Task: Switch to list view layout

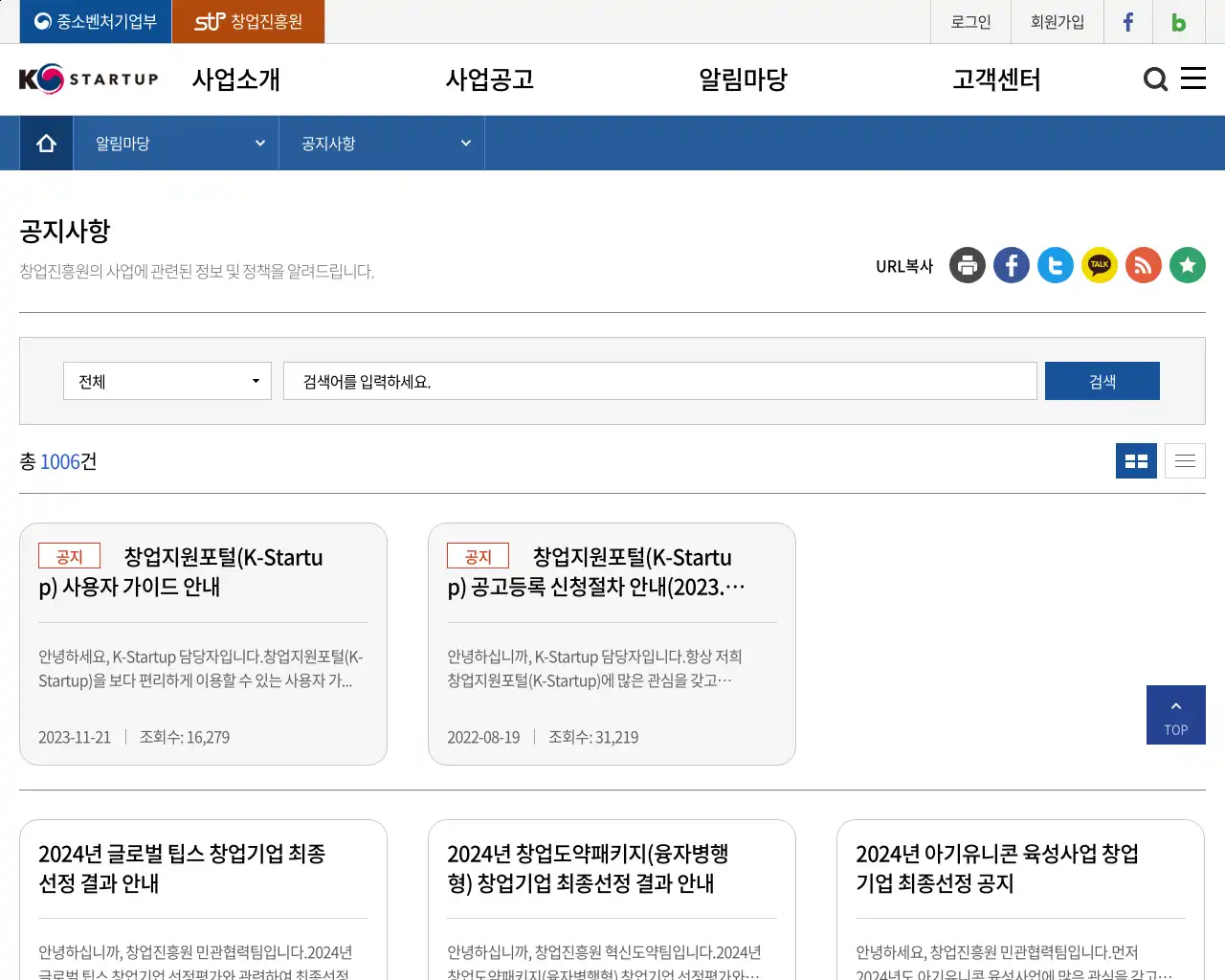Action: (1184, 460)
